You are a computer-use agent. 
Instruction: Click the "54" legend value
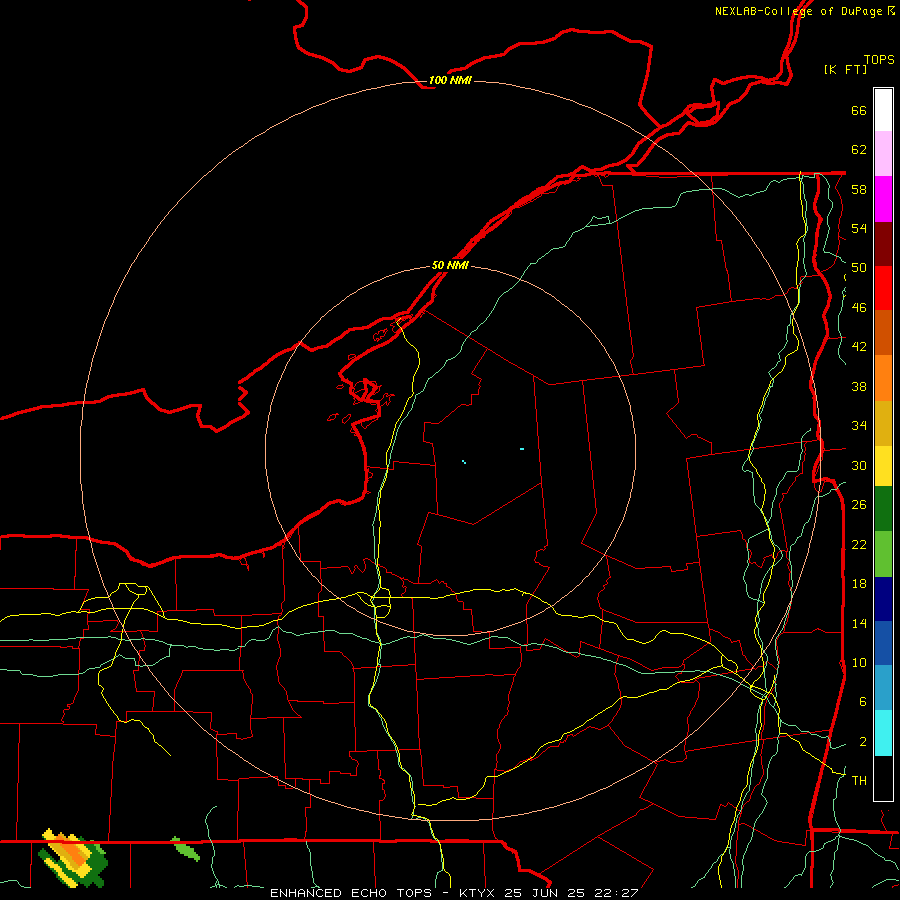(x=859, y=228)
